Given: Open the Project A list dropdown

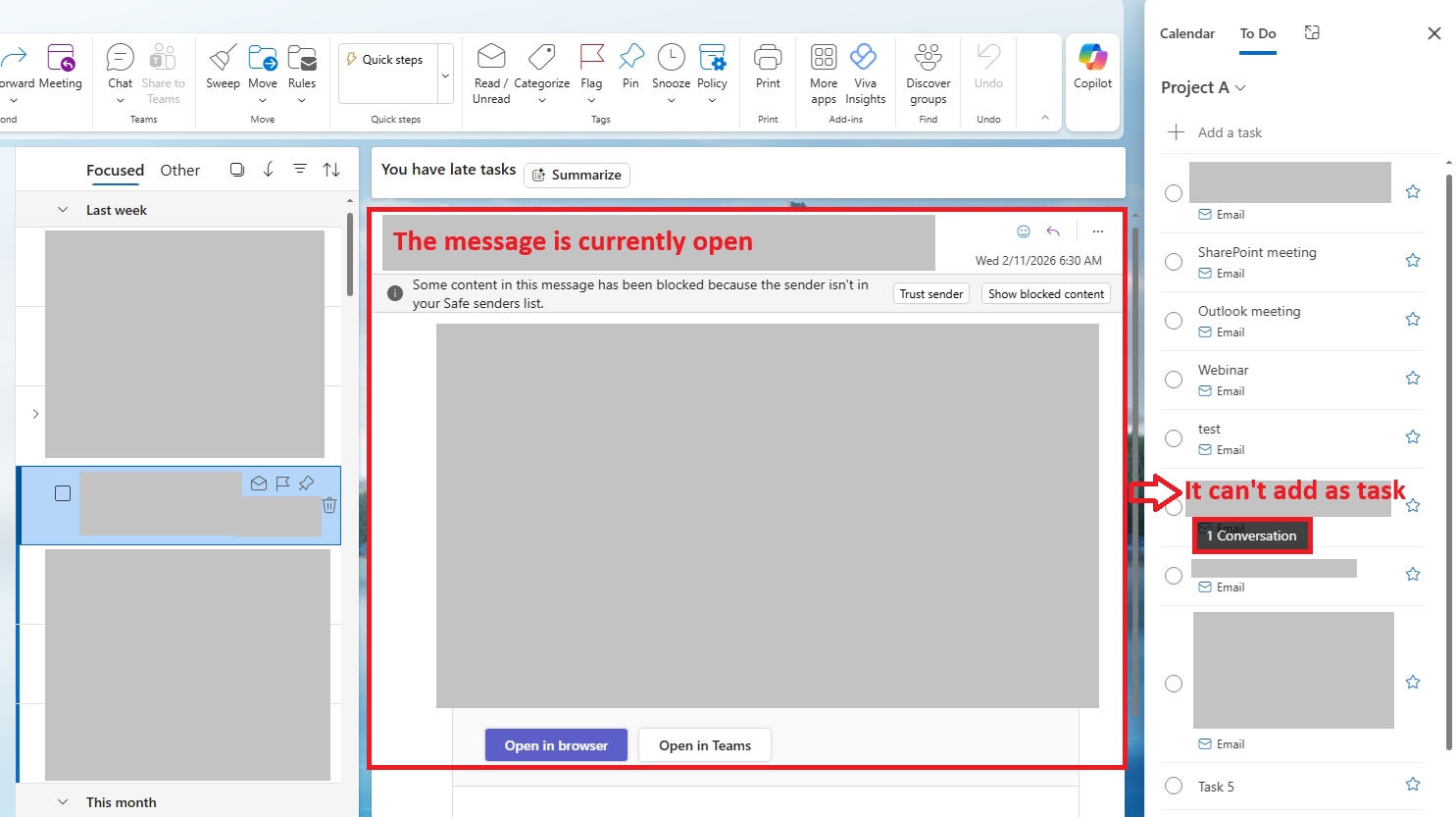Looking at the screenshot, I should point(1204,87).
